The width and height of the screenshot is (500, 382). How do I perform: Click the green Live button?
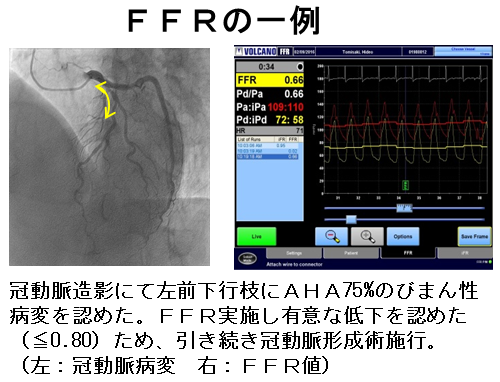click(256, 236)
